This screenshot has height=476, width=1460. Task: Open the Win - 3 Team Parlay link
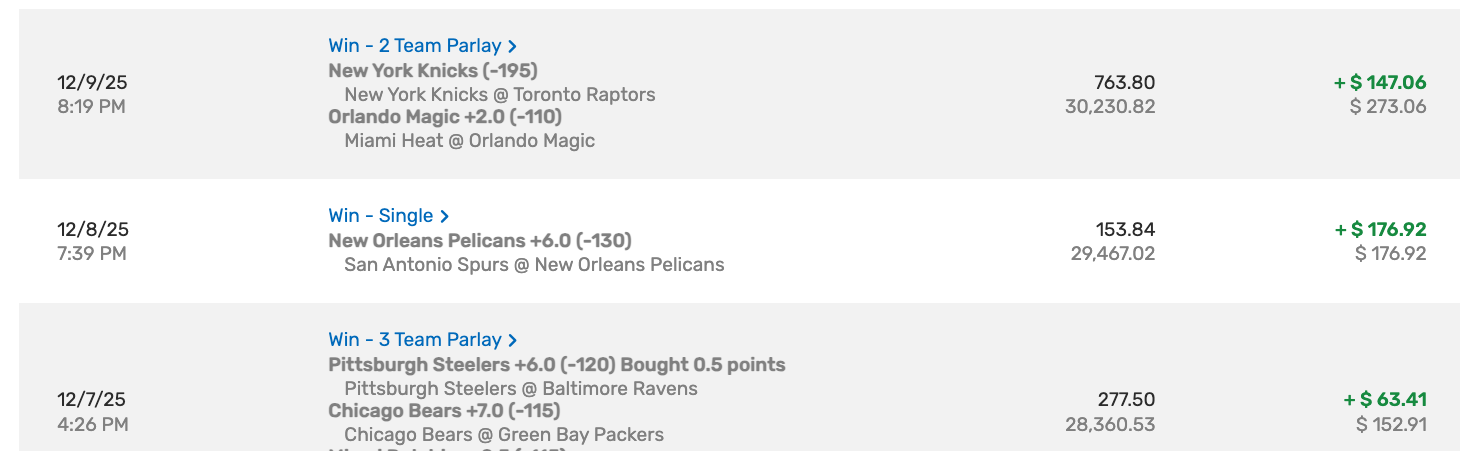(414, 340)
